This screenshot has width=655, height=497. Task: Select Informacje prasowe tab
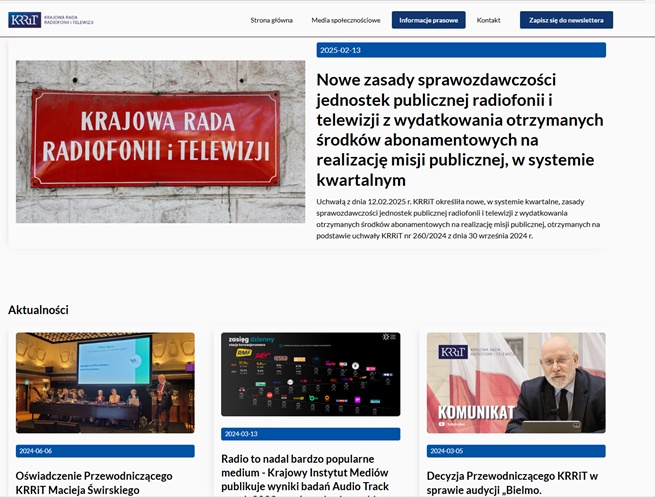click(x=429, y=20)
